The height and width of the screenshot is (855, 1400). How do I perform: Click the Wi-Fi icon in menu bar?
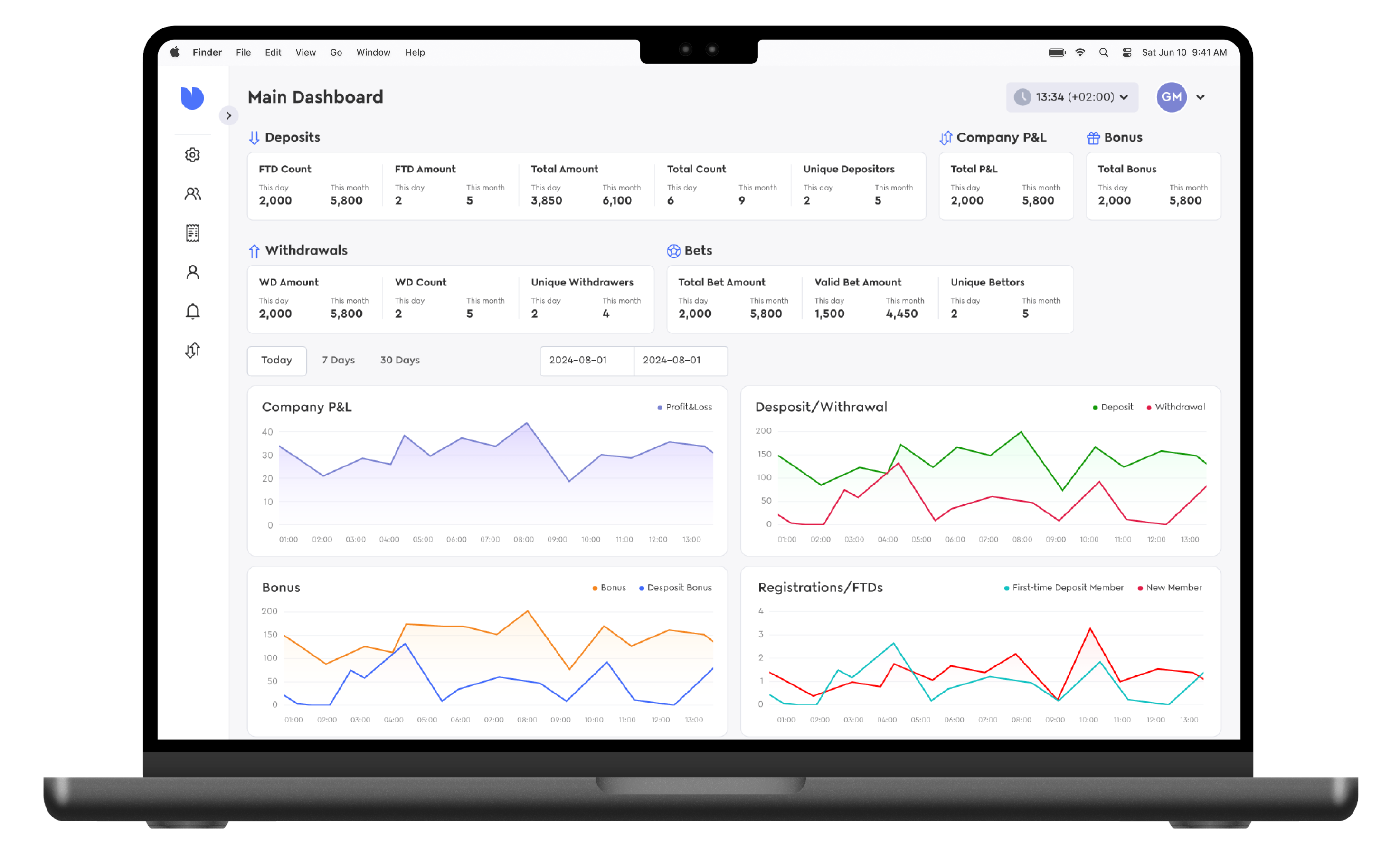[1080, 52]
